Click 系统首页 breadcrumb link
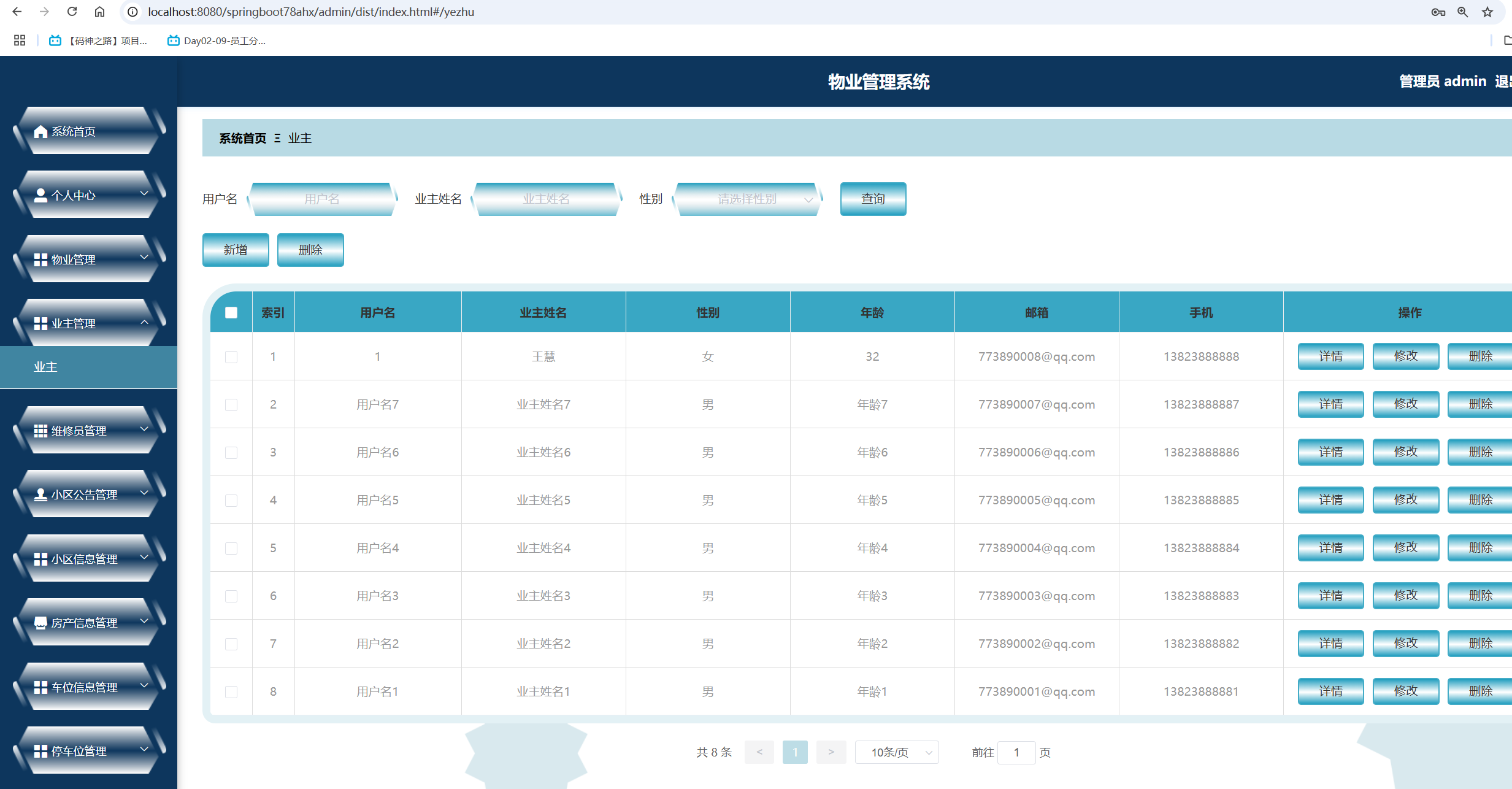 click(x=243, y=138)
